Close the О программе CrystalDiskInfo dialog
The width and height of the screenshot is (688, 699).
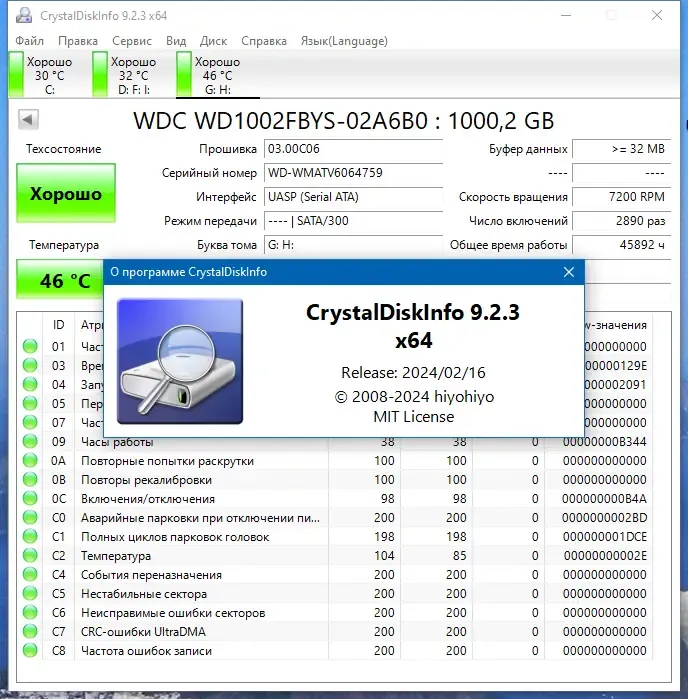click(569, 272)
